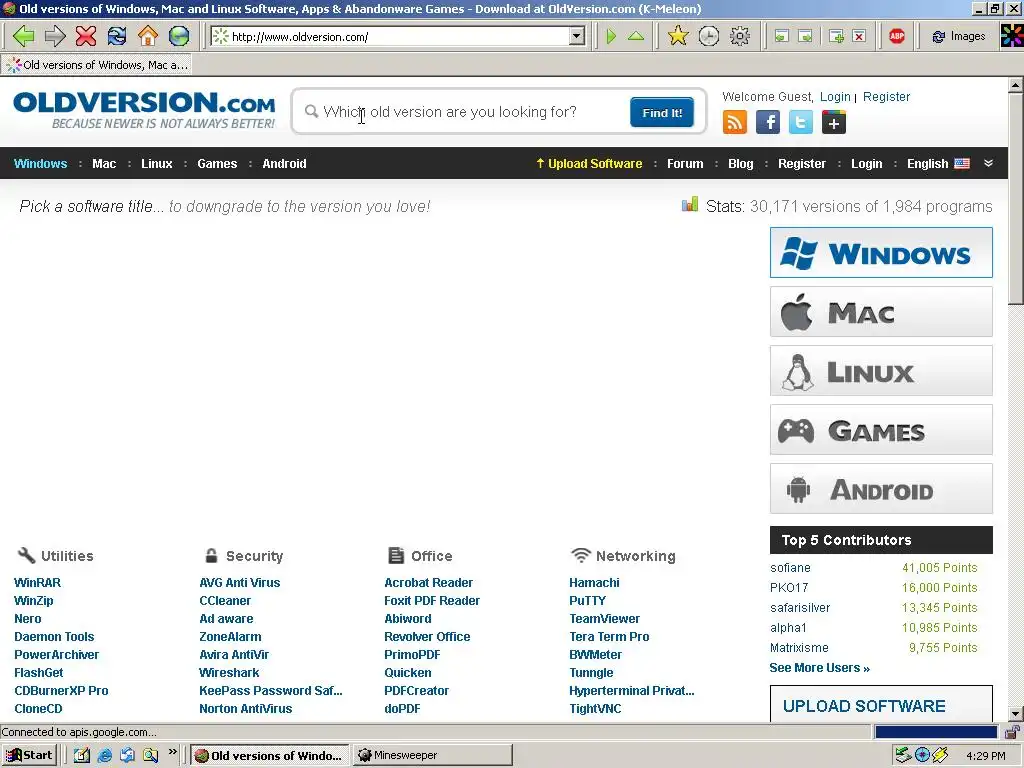Click See More Users link
Screen dimensions: 1024x768
pyautogui.click(x=820, y=668)
